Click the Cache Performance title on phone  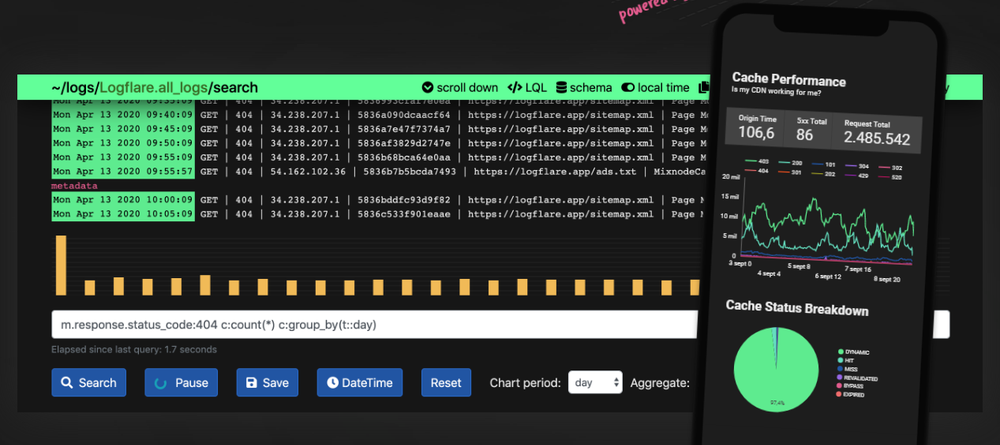789,79
